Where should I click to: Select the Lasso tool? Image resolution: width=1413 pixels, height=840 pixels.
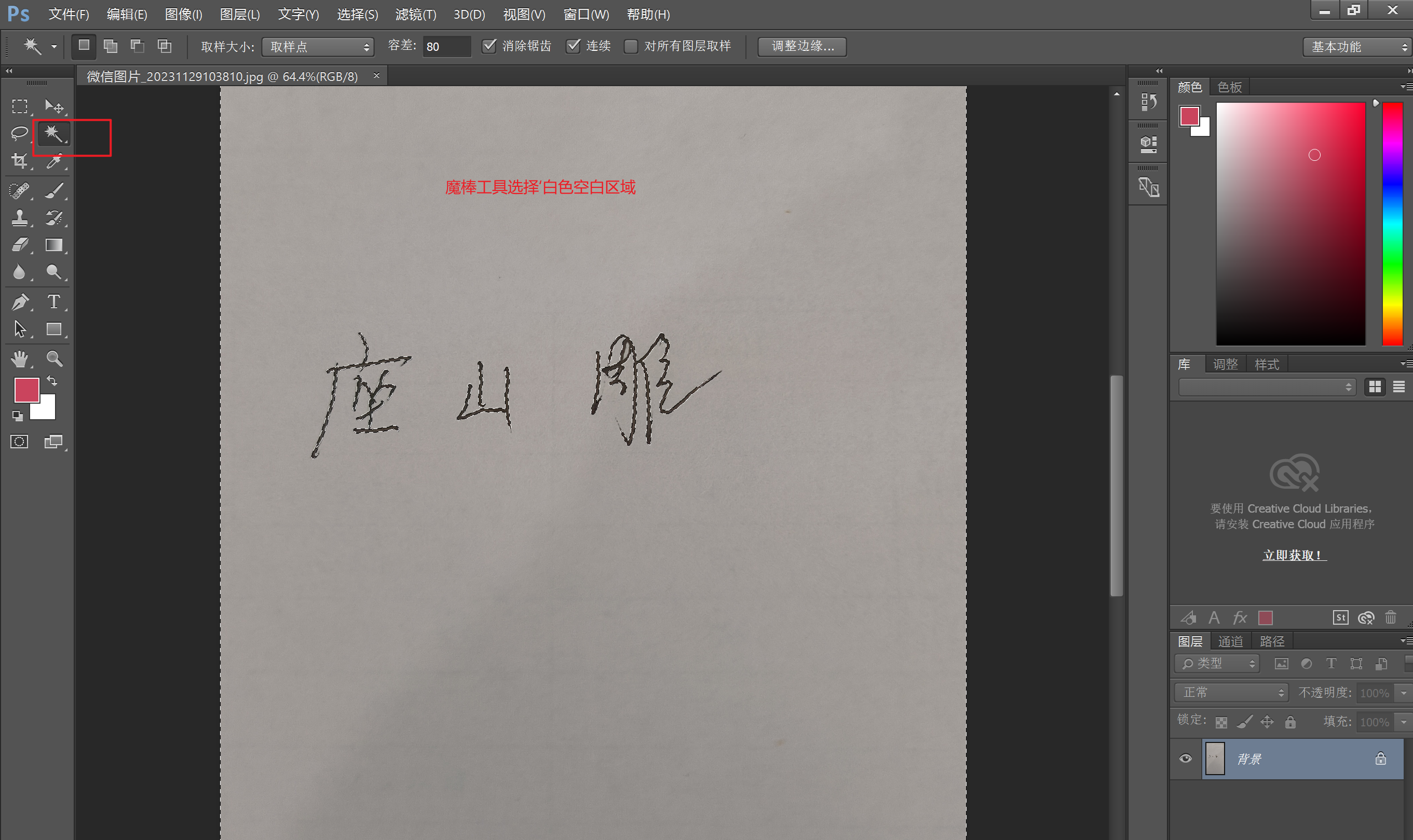[x=19, y=133]
